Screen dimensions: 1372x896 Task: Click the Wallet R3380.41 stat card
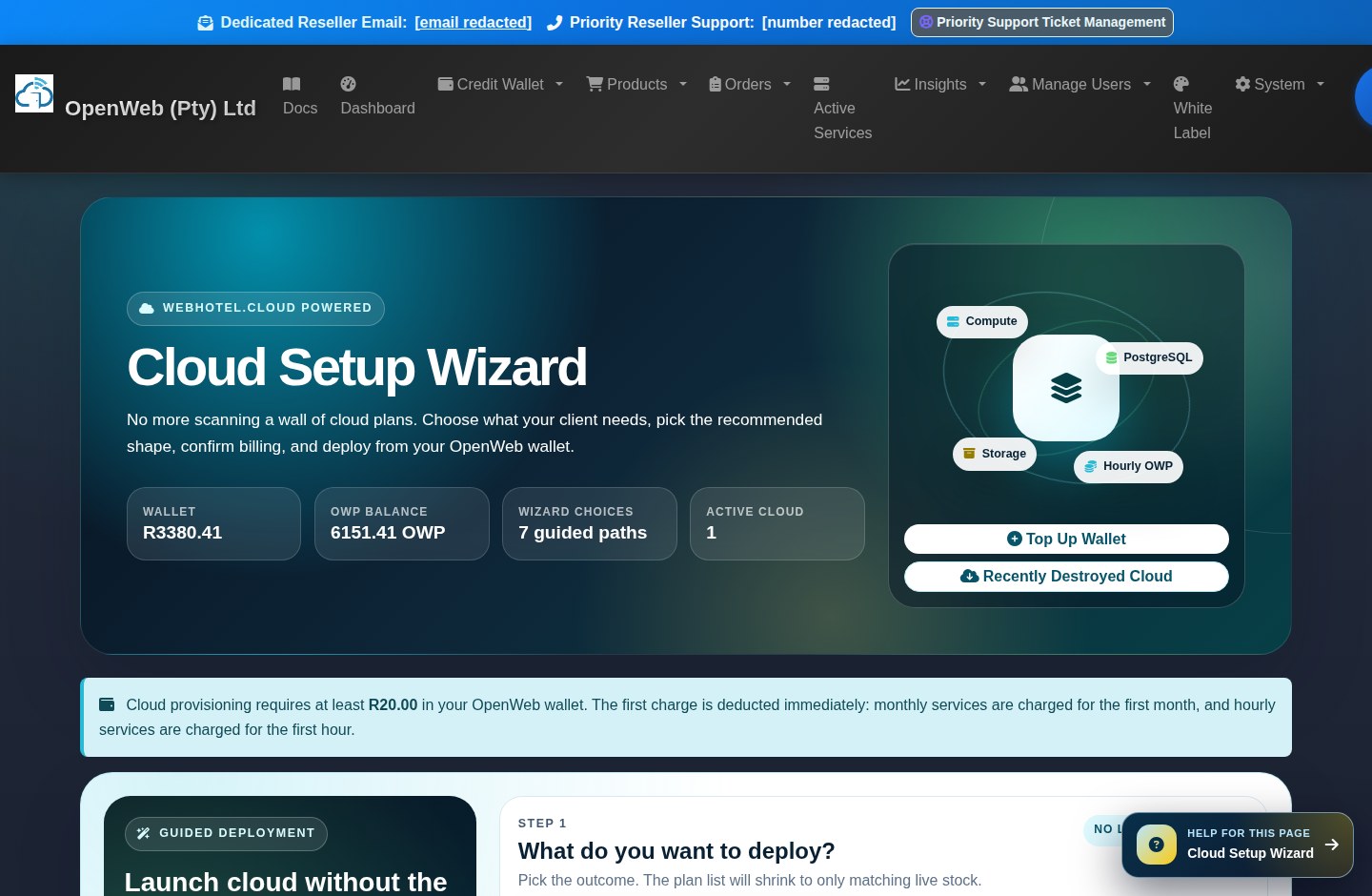point(213,523)
